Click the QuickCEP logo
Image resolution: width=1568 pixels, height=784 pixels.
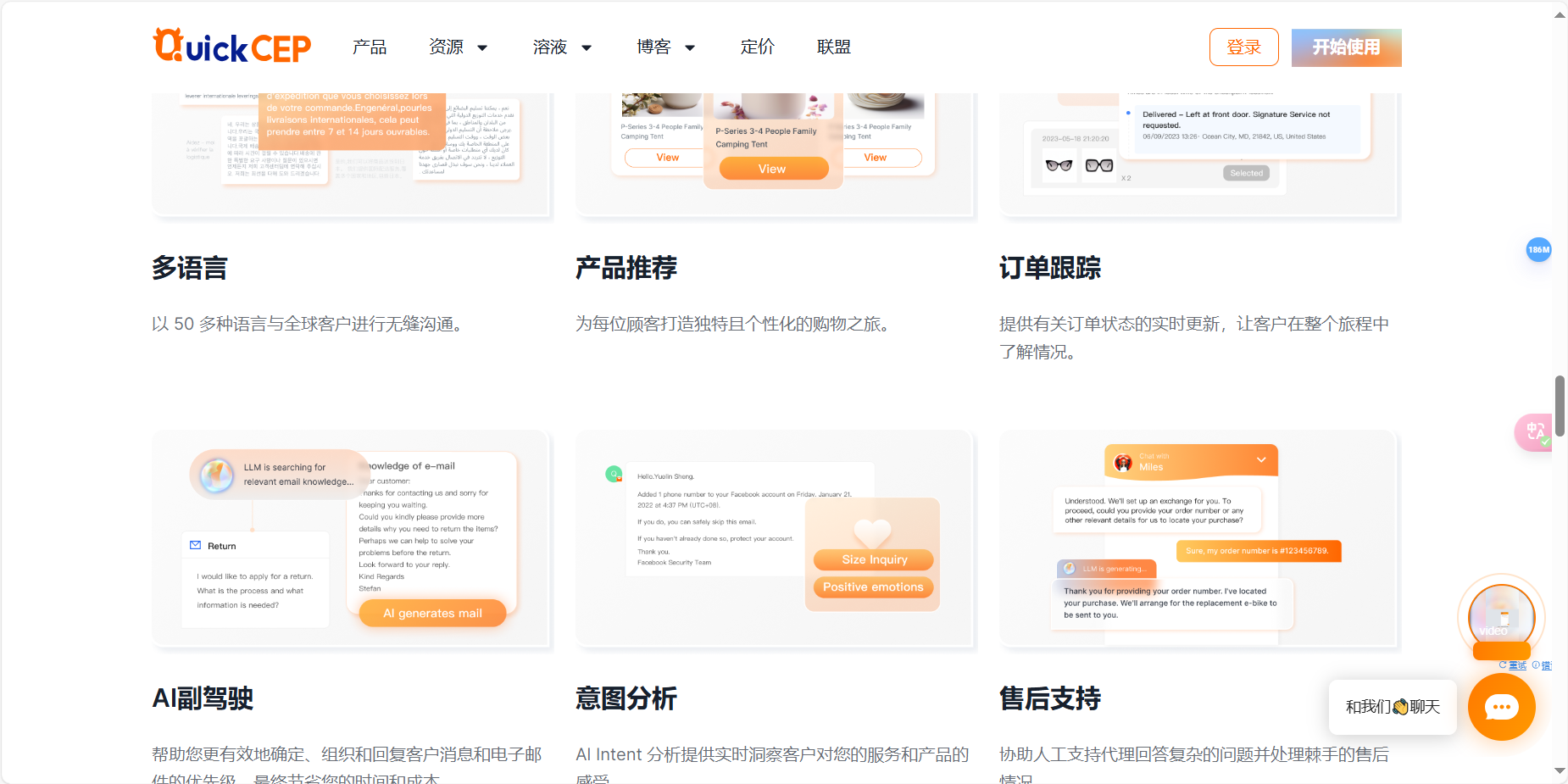click(231, 47)
